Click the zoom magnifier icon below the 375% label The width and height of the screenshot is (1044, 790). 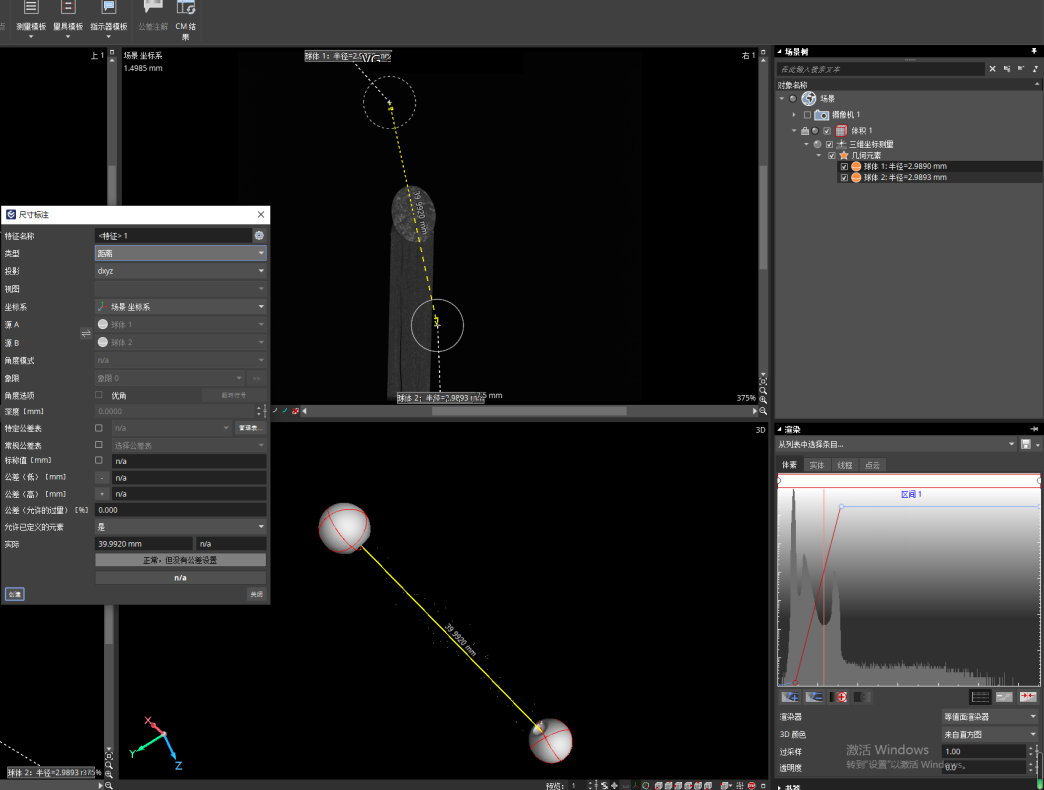(x=763, y=411)
